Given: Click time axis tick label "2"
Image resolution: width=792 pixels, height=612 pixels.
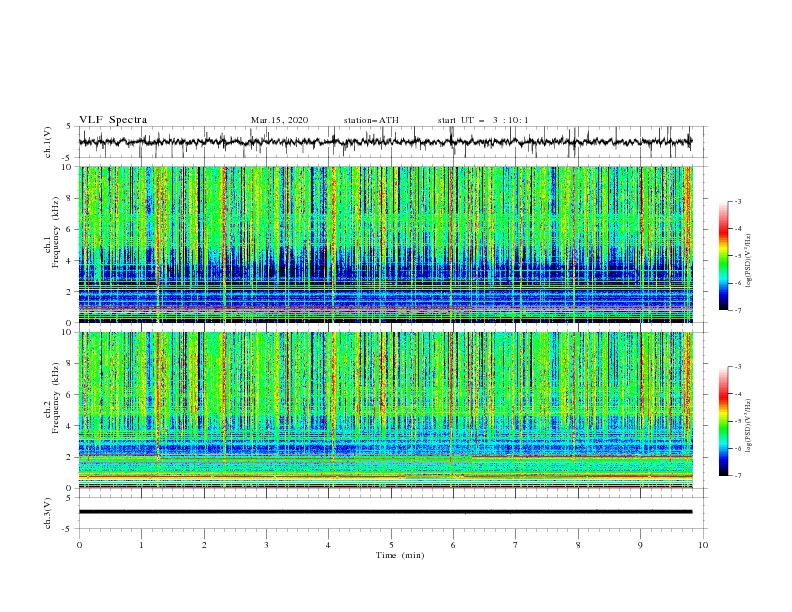Looking at the screenshot, I should [204, 546].
